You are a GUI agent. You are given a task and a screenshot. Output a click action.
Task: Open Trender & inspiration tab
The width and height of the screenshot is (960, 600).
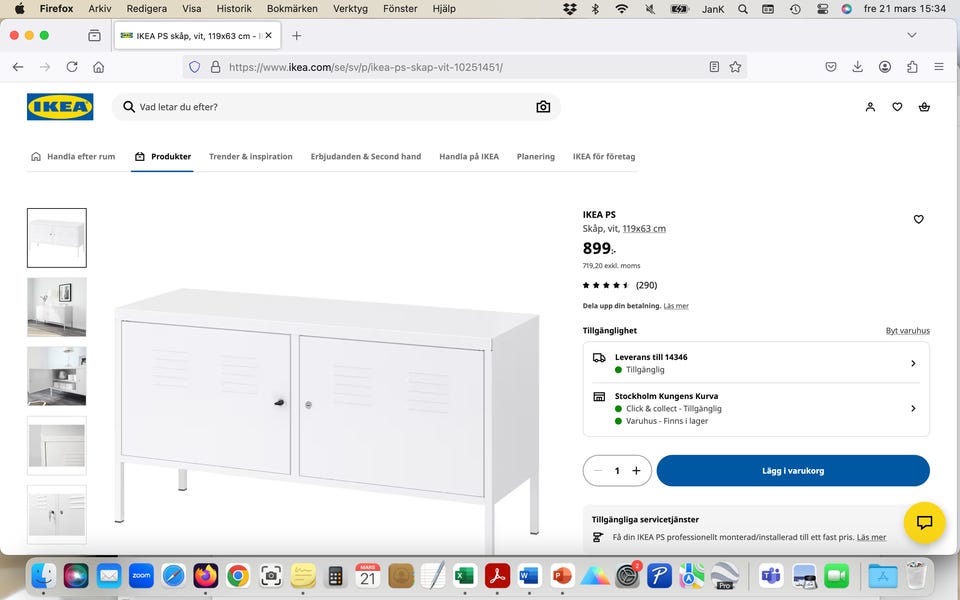tap(250, 156)
